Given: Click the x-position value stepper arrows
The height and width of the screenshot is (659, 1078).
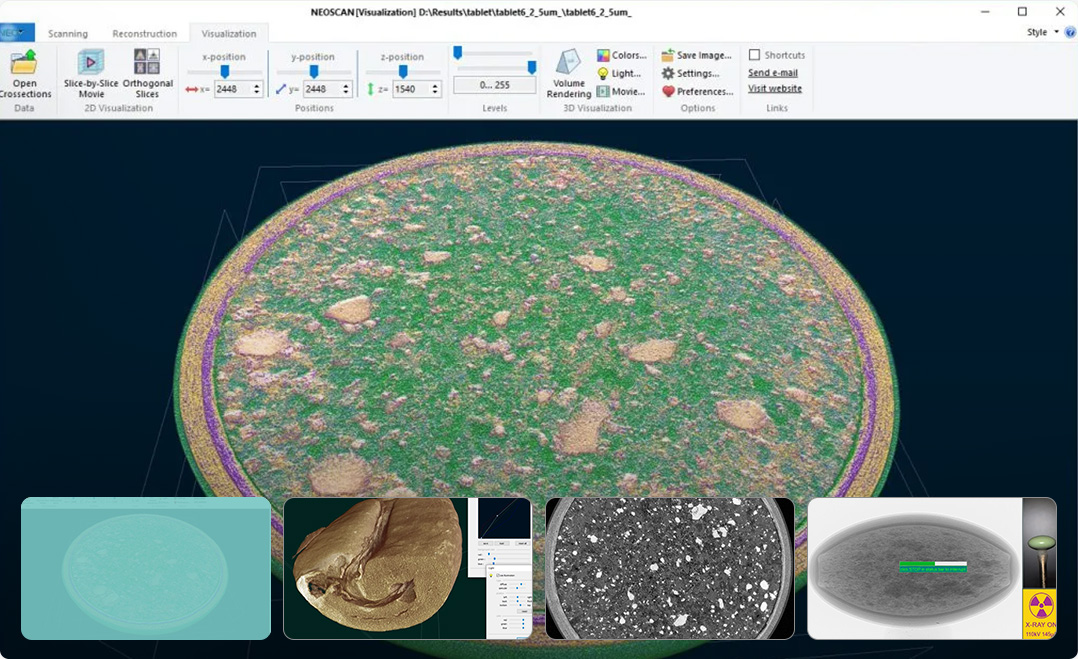Looking at the screenshot, I should pyautogui.click(x=257, y=89).
